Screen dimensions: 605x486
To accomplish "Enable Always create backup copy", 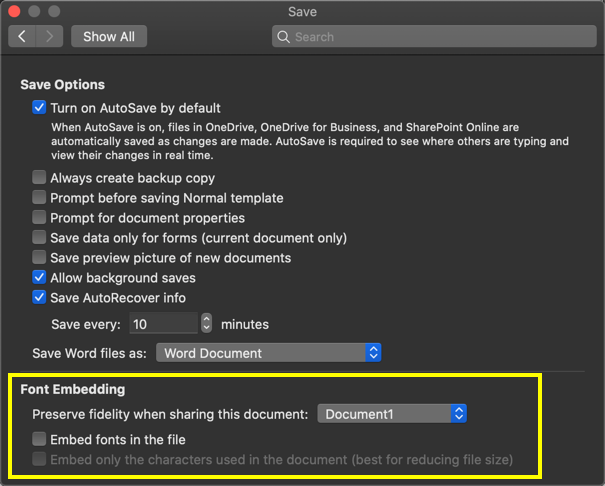I will (40, 178).
